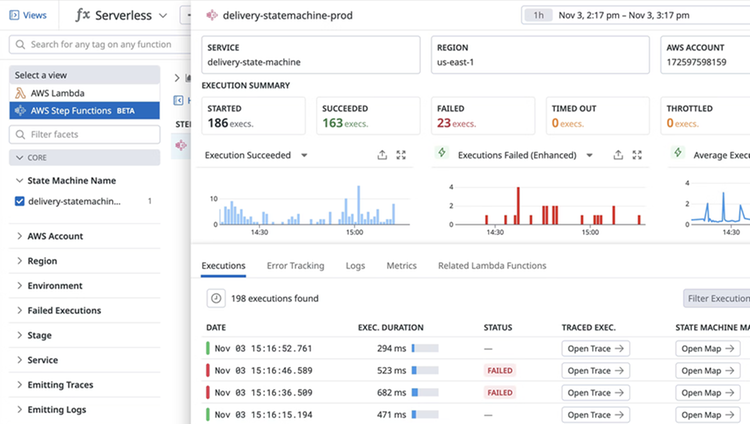Open Executions Failed (Enhanced) dropdown
The image size is (750, 424).
coord(589,155)
